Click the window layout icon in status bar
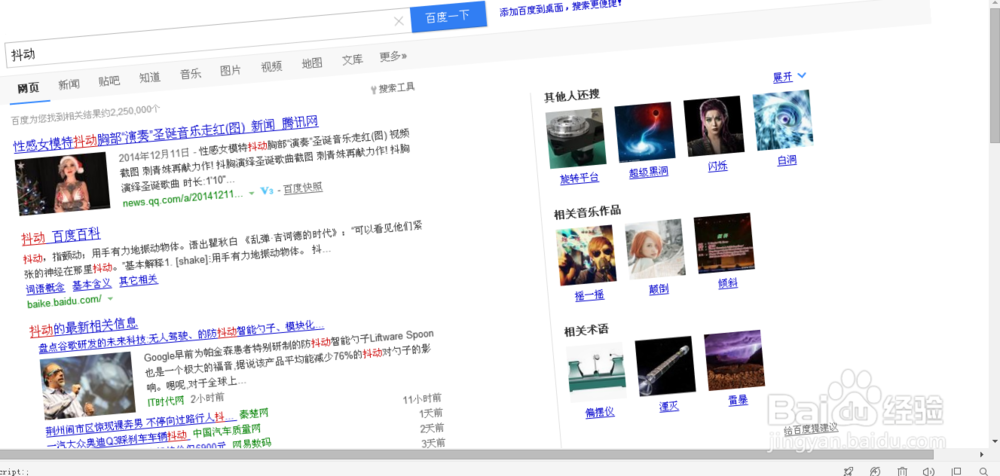The width and height of the screenshot is (1000, 476). coord(956,471)
